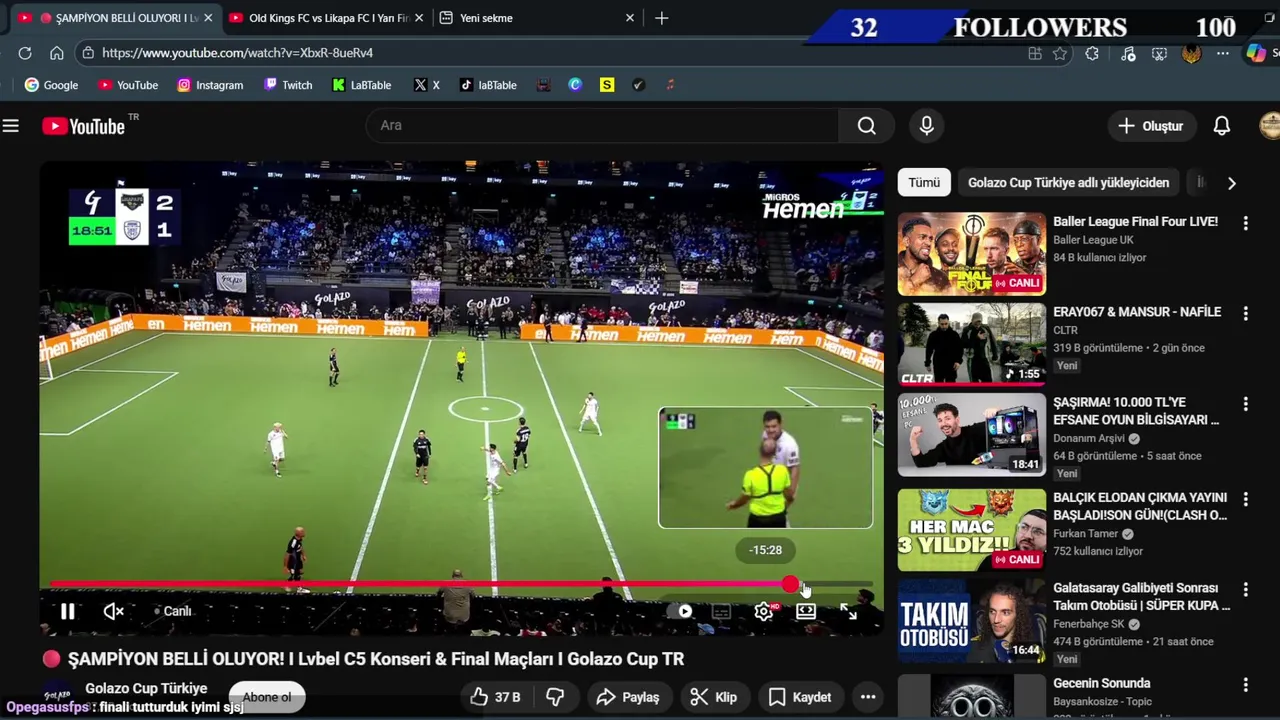Open the X bookmark
This screenshot has height=720, width=1280.
(427, 85)
